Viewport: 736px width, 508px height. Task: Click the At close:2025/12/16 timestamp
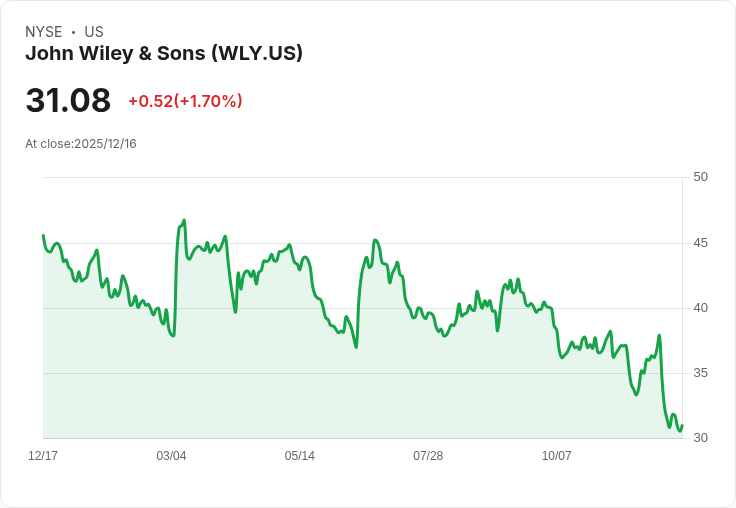(x=81, y=144)
